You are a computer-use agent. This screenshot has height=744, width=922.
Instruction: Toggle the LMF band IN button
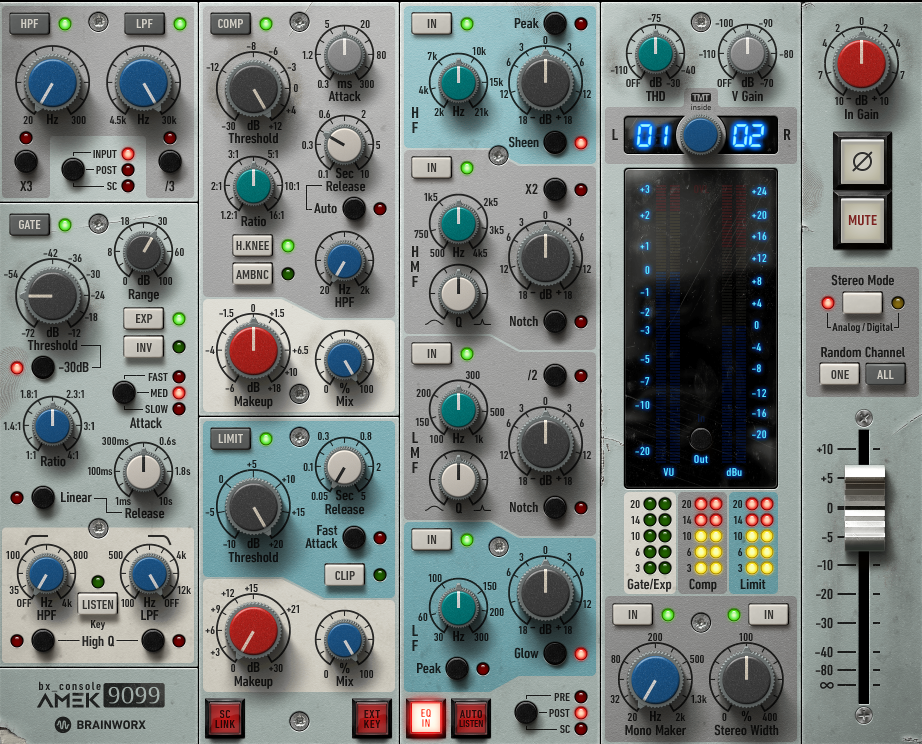pyautogui.click(x=432, y=353)
